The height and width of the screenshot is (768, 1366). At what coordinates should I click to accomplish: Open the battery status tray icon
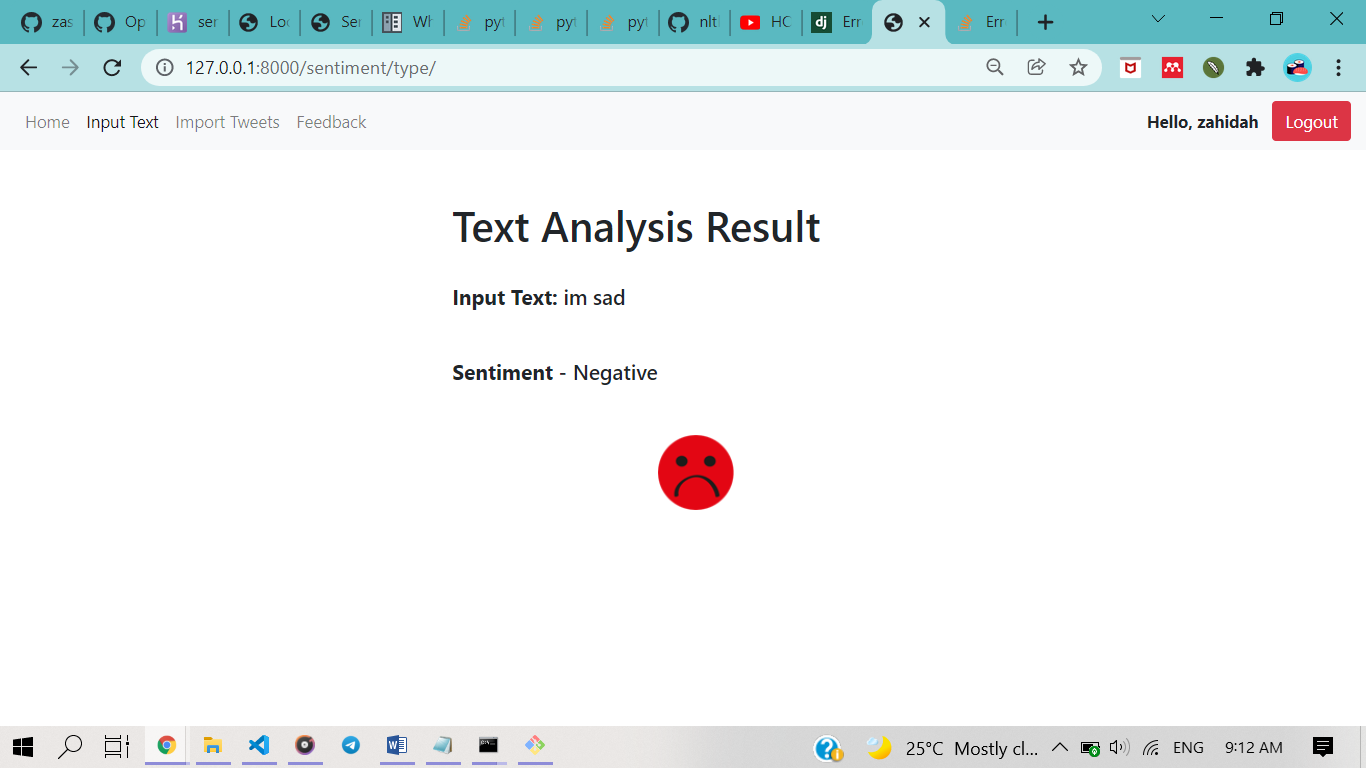pos(1090,748)
